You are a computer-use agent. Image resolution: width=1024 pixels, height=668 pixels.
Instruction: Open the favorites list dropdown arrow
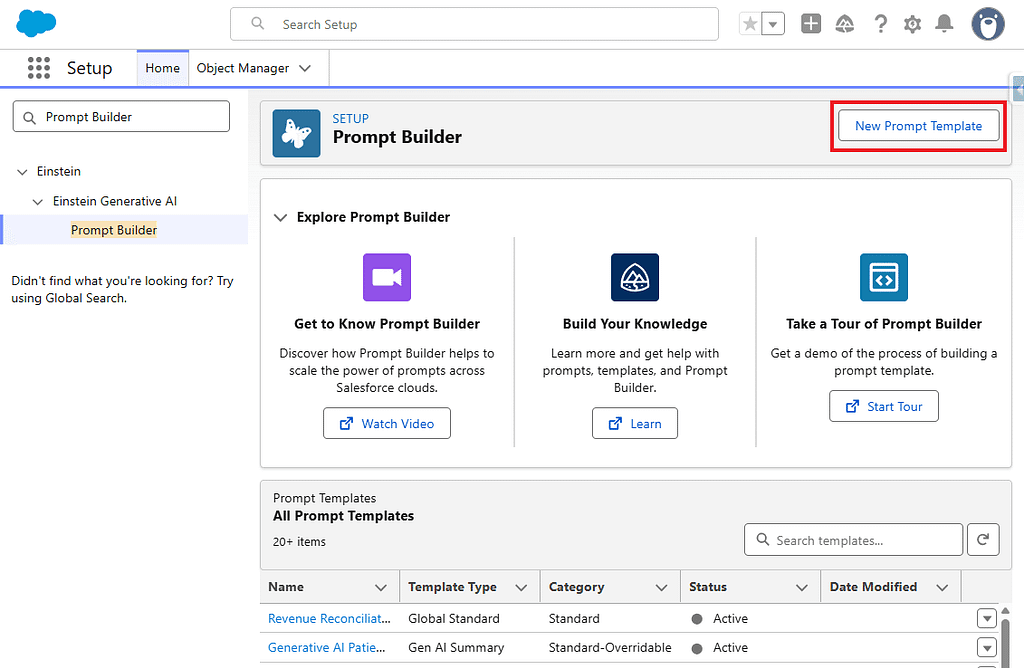tap(773, 25)
